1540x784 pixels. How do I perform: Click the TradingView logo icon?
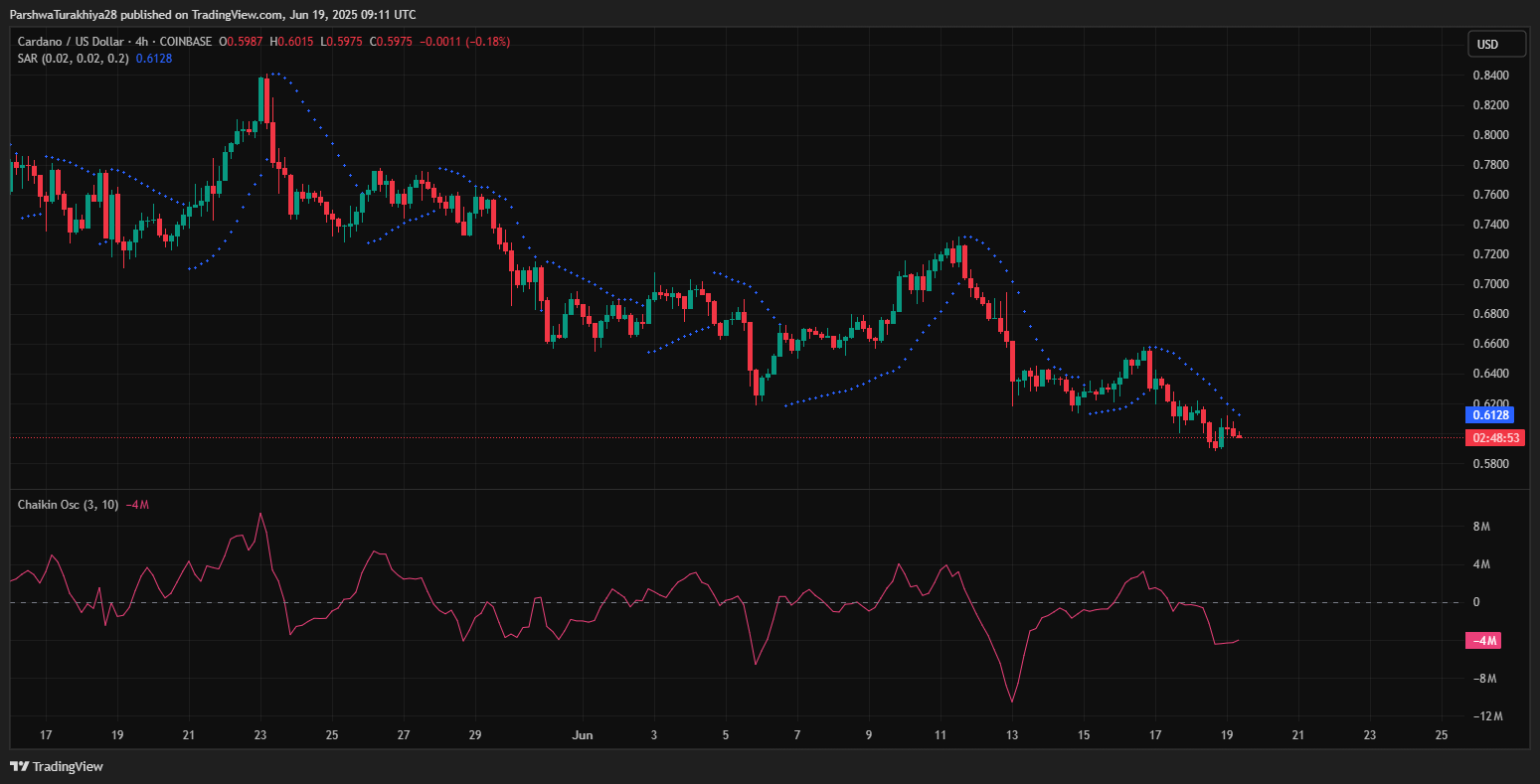click(x=20, y=766)
